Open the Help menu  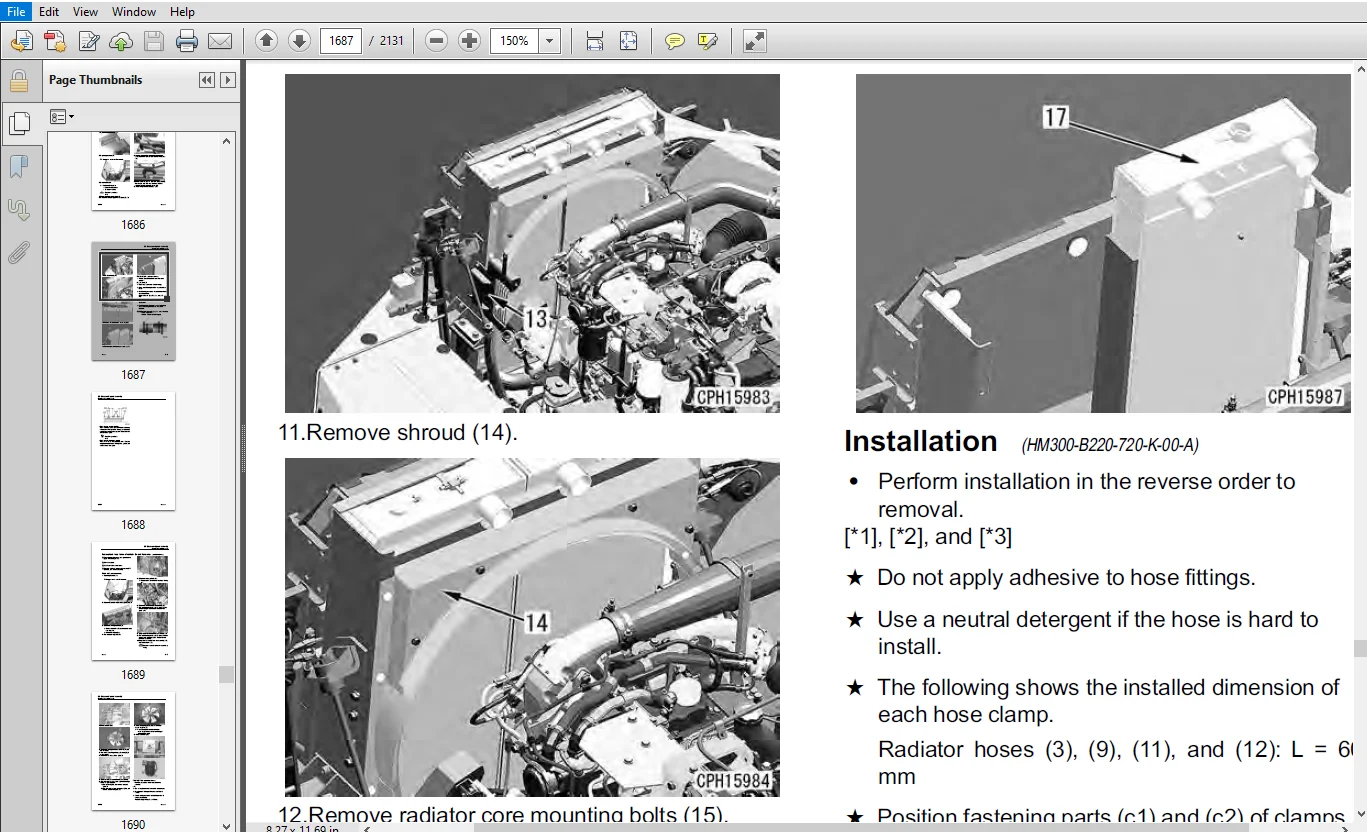[182, 11]
